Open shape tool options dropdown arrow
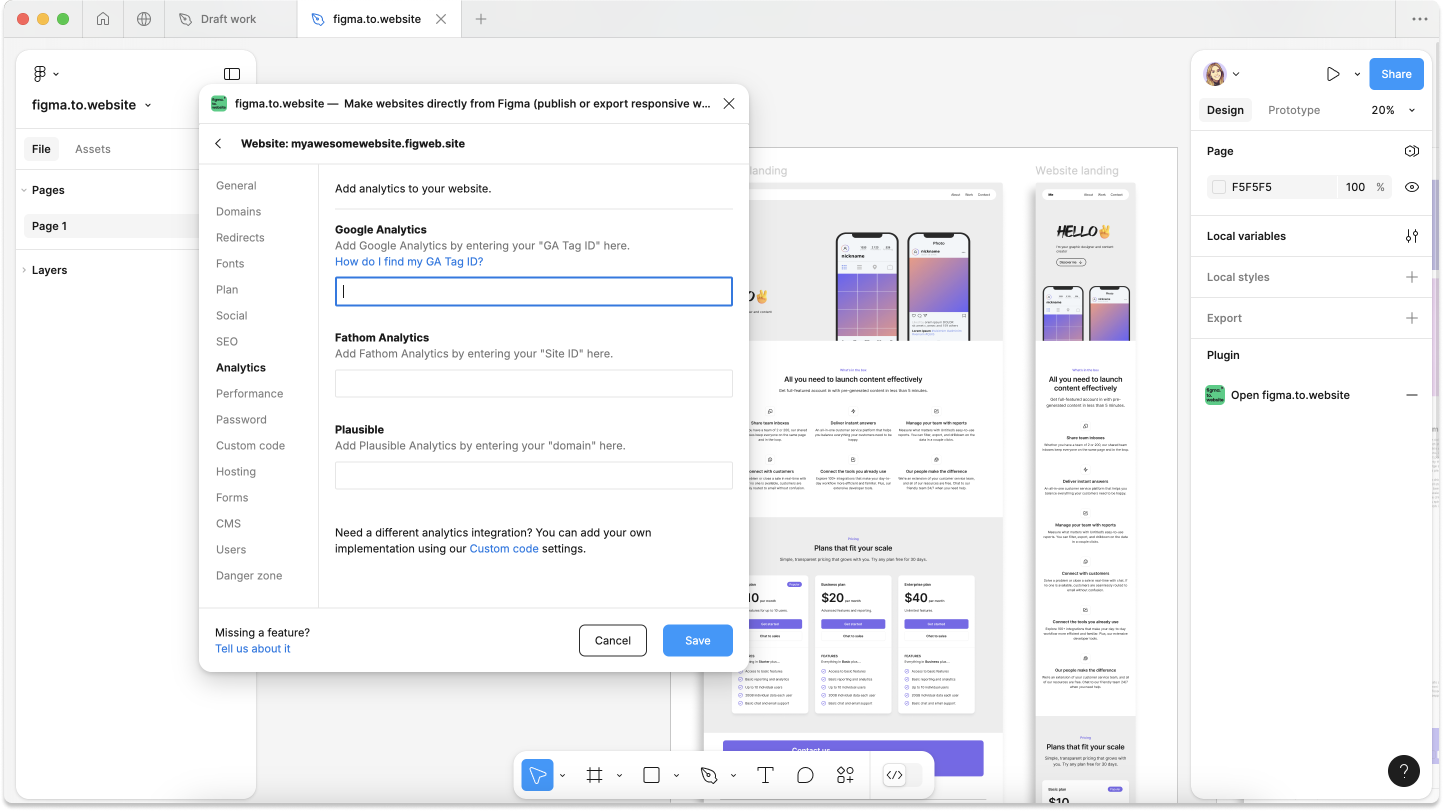This screenshot has height=811, width=1443. click(x=676, y=775)
